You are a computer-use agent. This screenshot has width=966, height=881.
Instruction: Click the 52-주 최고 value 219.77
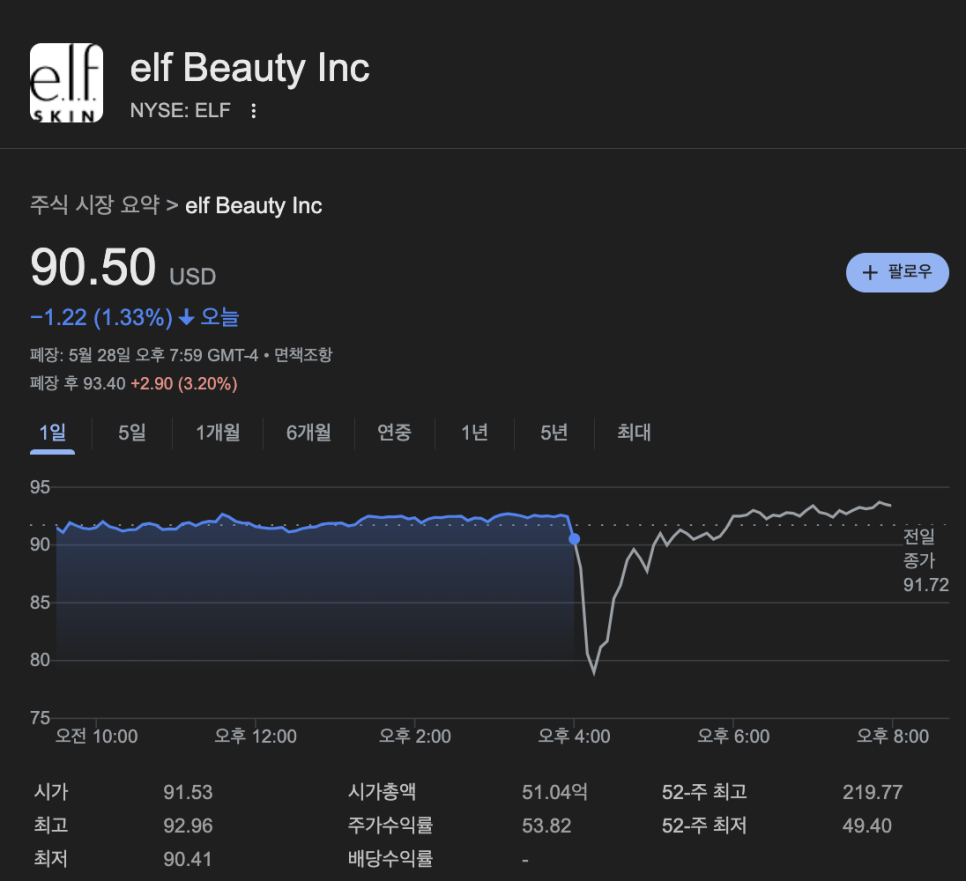click(x=872, y=792)
